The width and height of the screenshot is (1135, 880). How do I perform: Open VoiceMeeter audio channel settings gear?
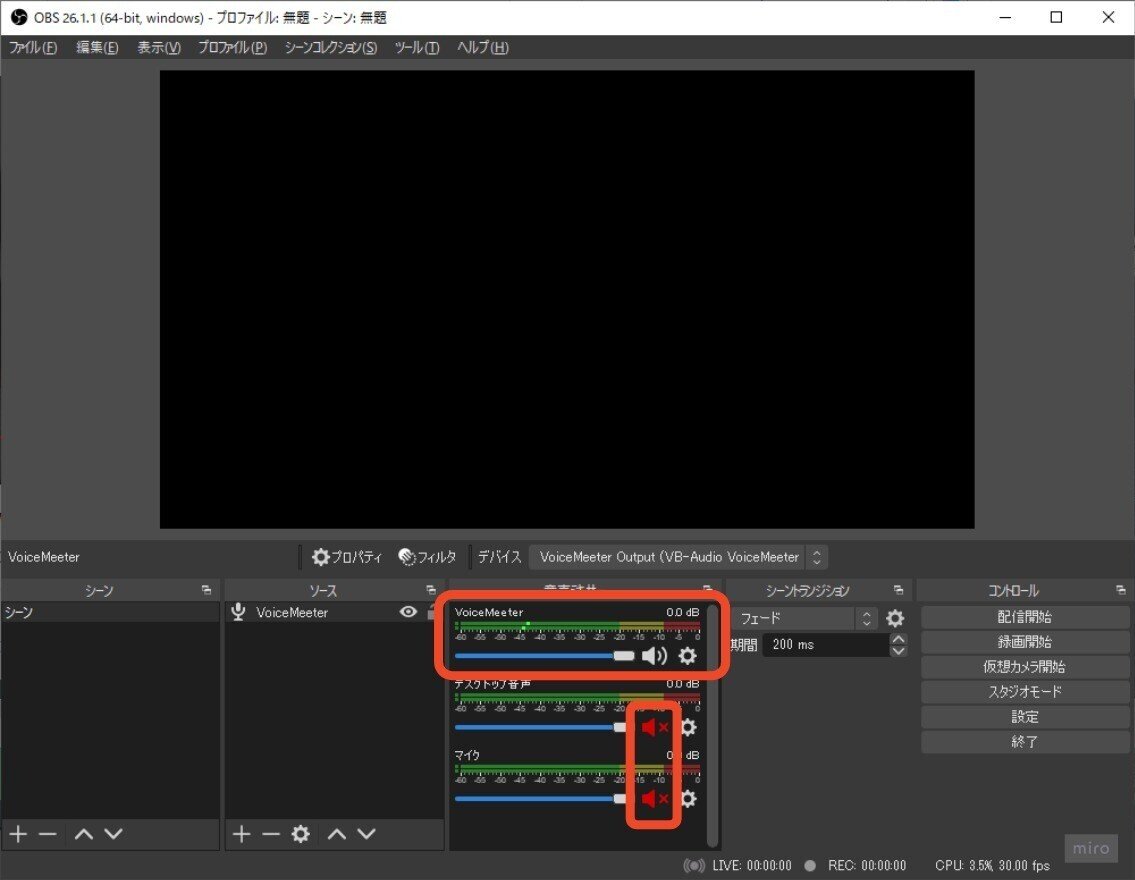[x=688, y=656]
